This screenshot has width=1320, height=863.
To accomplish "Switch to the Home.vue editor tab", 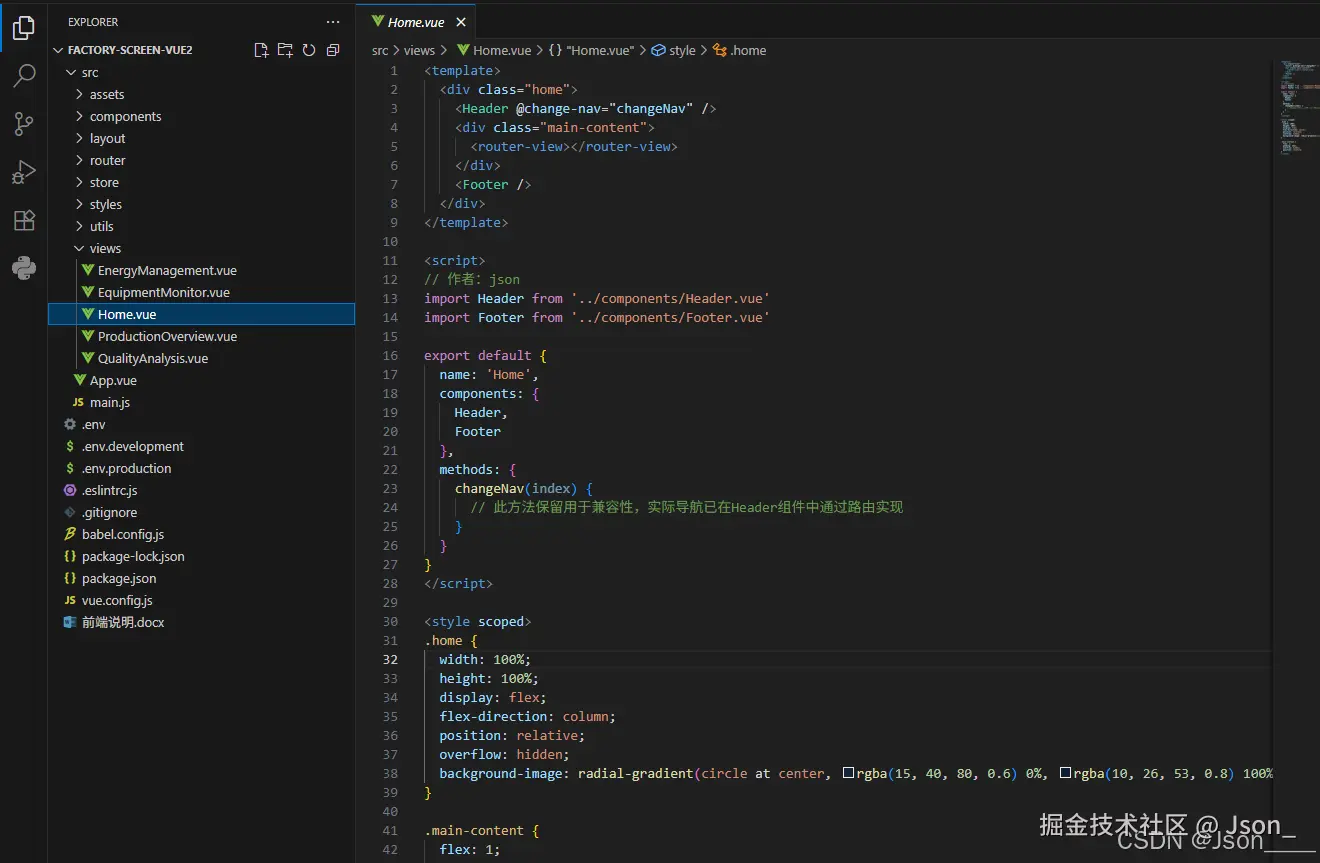I will coord(416,22).
